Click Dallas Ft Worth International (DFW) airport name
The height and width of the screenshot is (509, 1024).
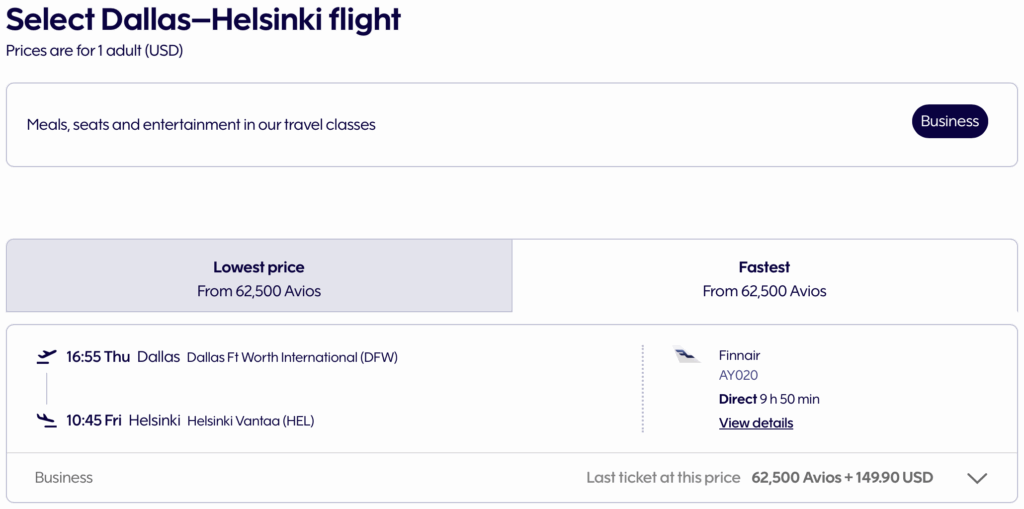coord(292,358)
